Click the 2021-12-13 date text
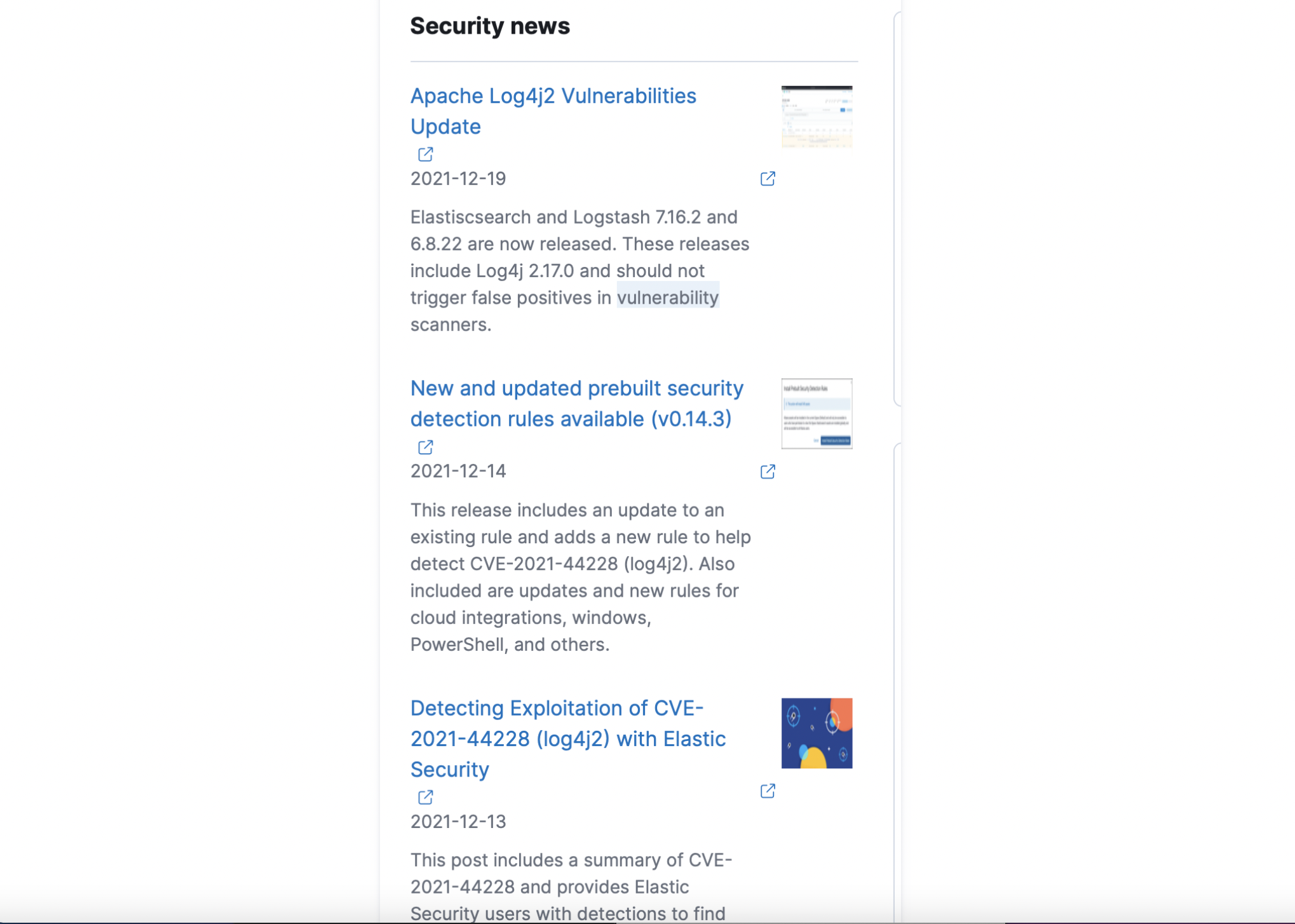 tap(458, 822)
